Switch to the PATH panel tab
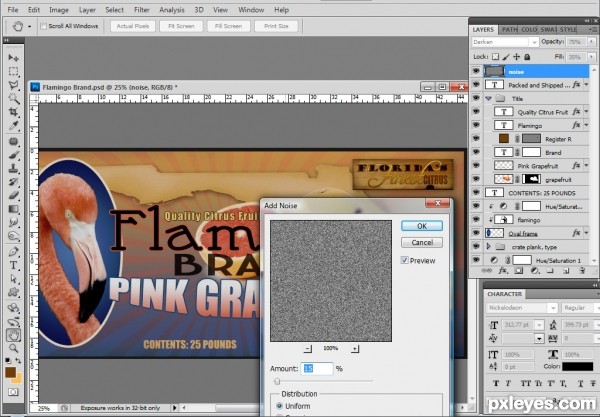This screenshot has width=600, height=417. [x=509, y=29]
